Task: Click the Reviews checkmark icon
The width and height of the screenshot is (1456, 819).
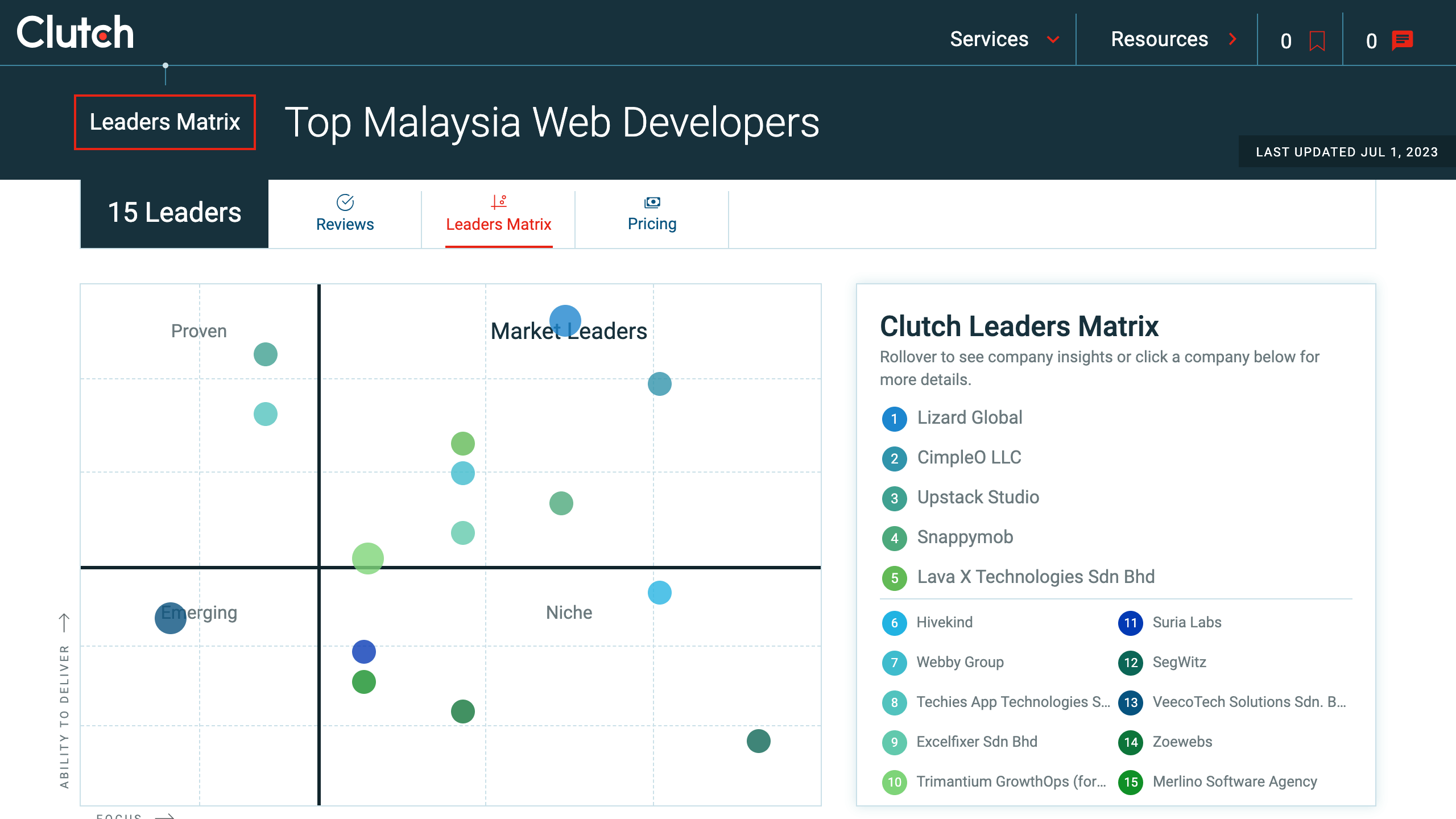Action: click(x=345, y=202)
